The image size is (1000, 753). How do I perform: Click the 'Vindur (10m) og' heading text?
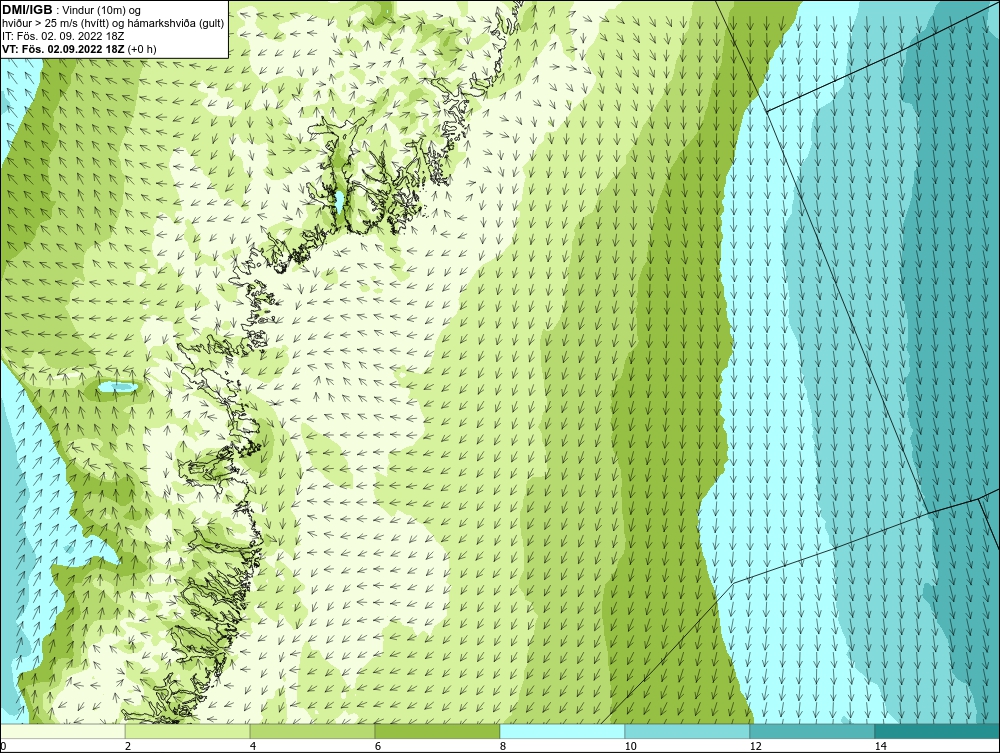pos(103,10)
